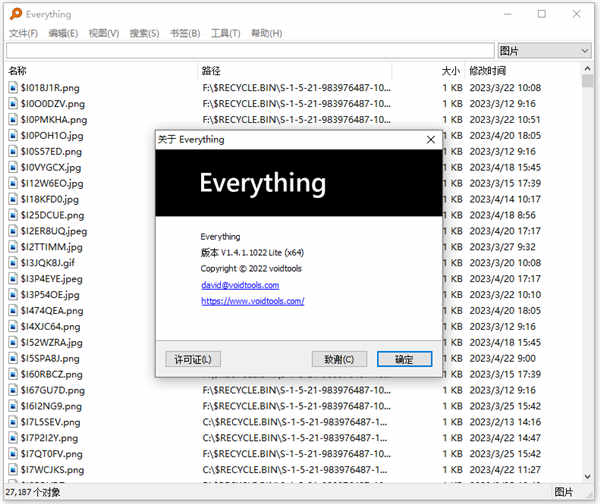
Task: Click path cell of $I018J1R.png row
Action: [x=297, y=88]
